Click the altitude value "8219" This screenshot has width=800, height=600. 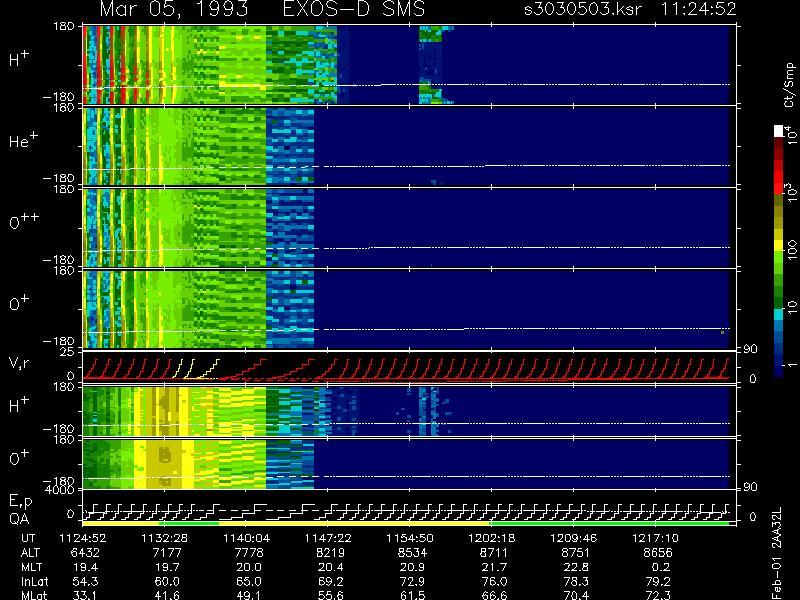pos(331,553)
